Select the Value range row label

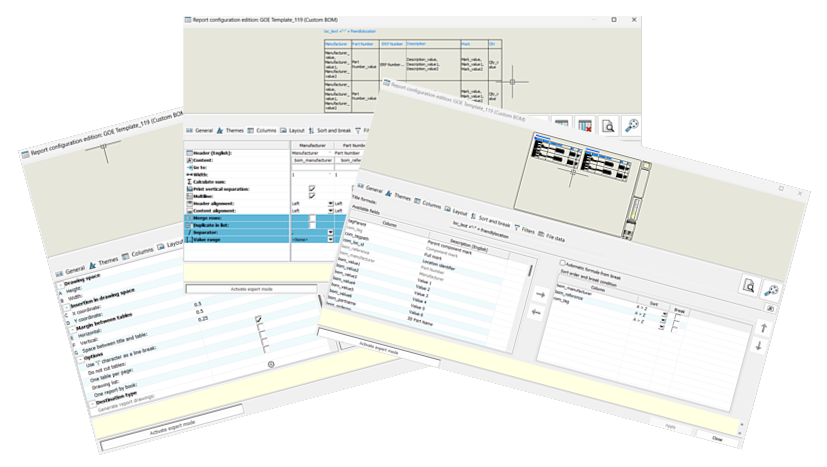[207, 240]
